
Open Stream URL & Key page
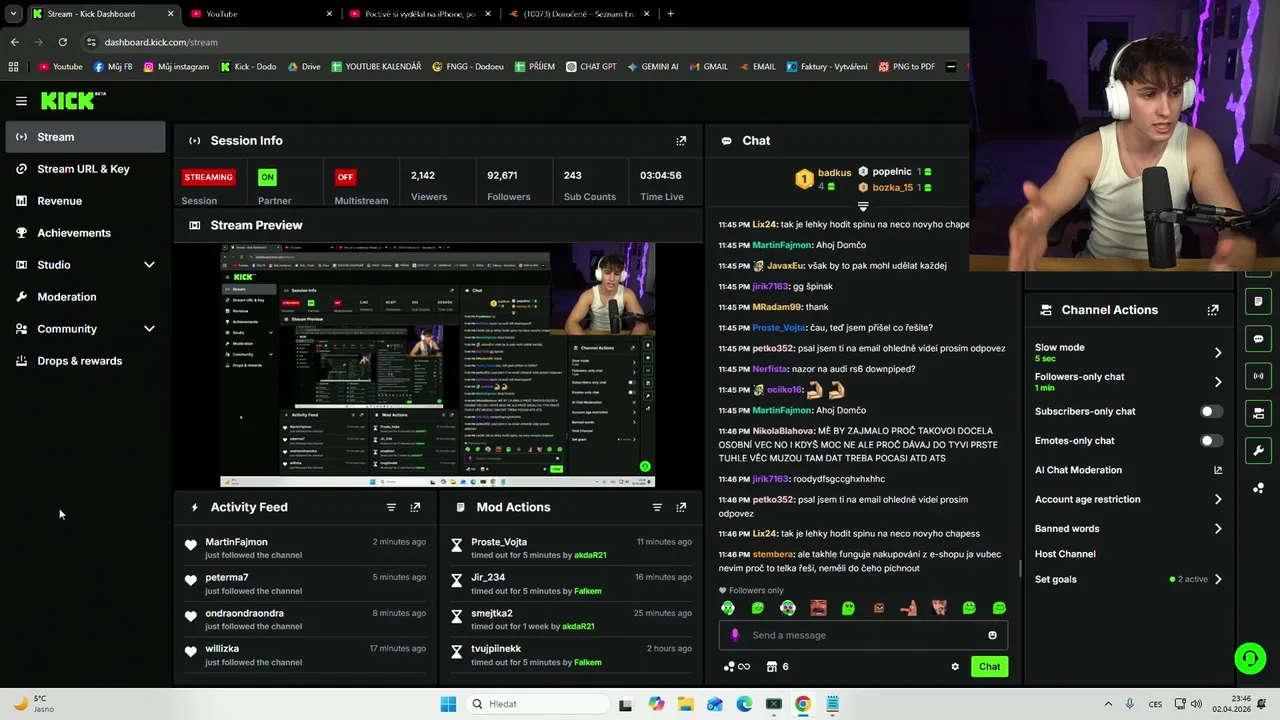coord(85,169)
